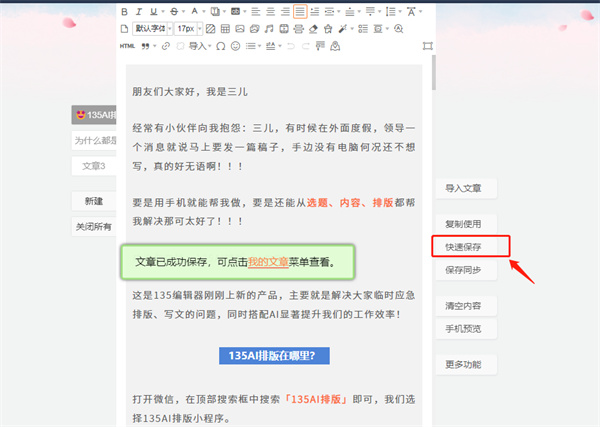This screenshot has width=600, height=427.
Task: Toggle italic formatting
Action: tap(139, 12)
